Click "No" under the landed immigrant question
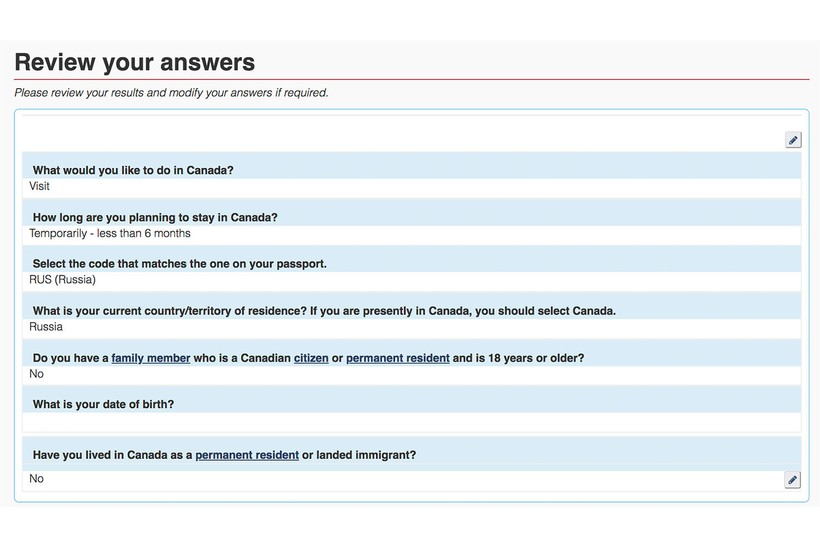820x547 pixels. (x=36, y=478)
